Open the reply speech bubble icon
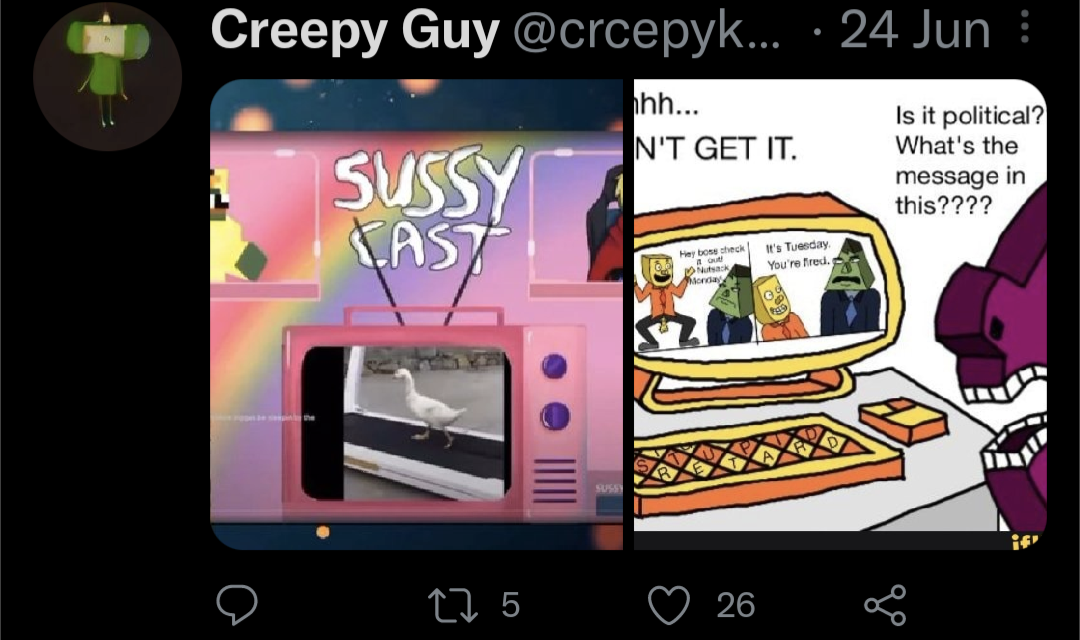 (x=237, y=604)
